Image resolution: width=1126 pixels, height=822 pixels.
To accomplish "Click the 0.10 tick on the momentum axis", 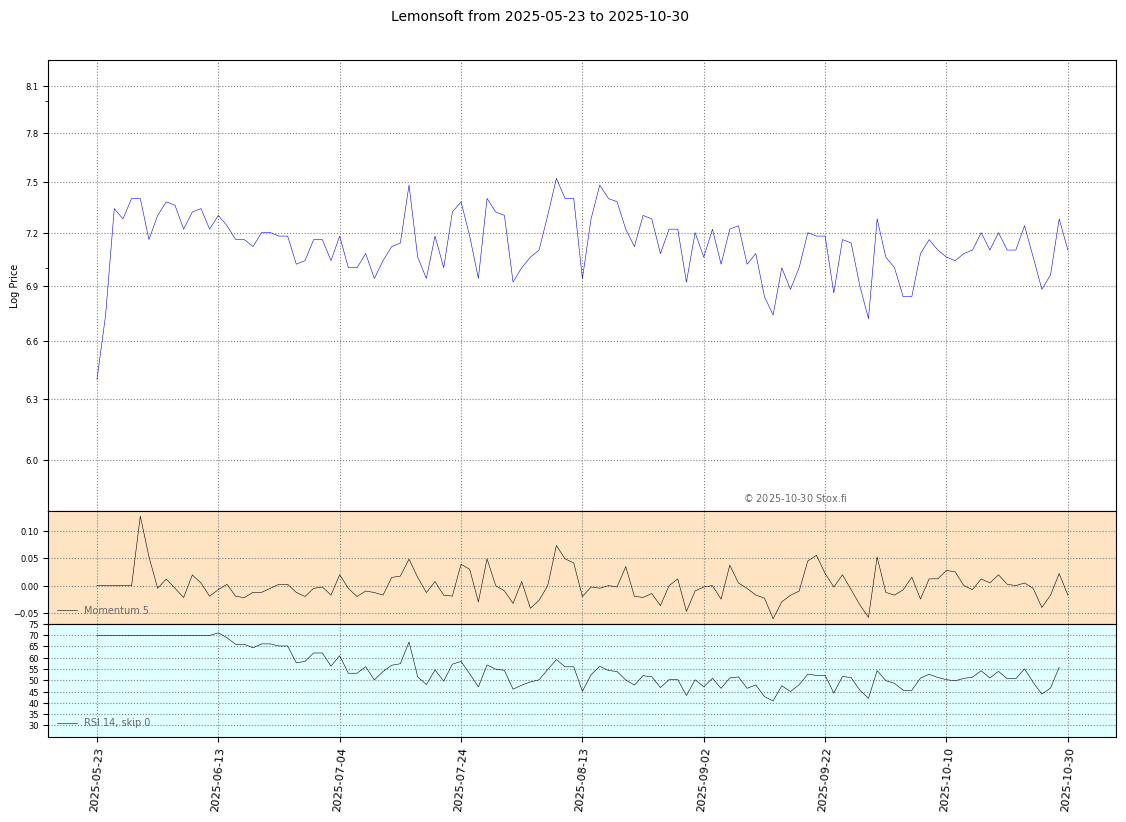I will pos(29,531).
